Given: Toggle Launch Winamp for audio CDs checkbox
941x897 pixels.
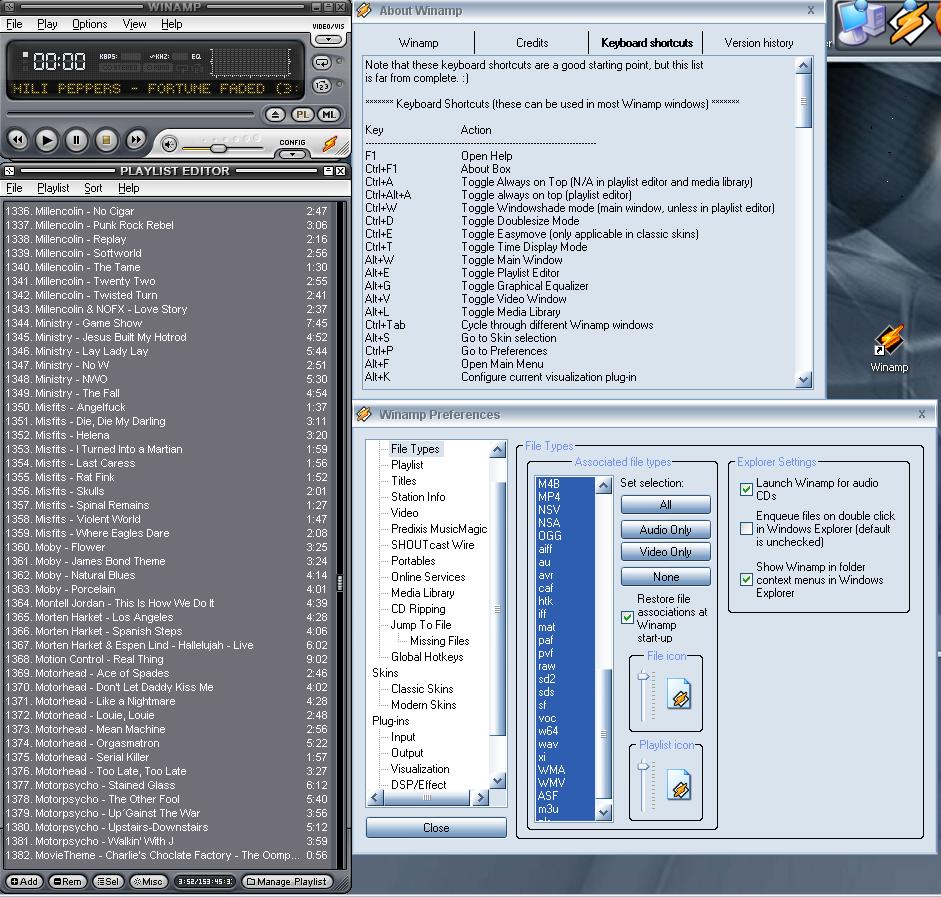Looking at the screenshot, I should (746, 489).
